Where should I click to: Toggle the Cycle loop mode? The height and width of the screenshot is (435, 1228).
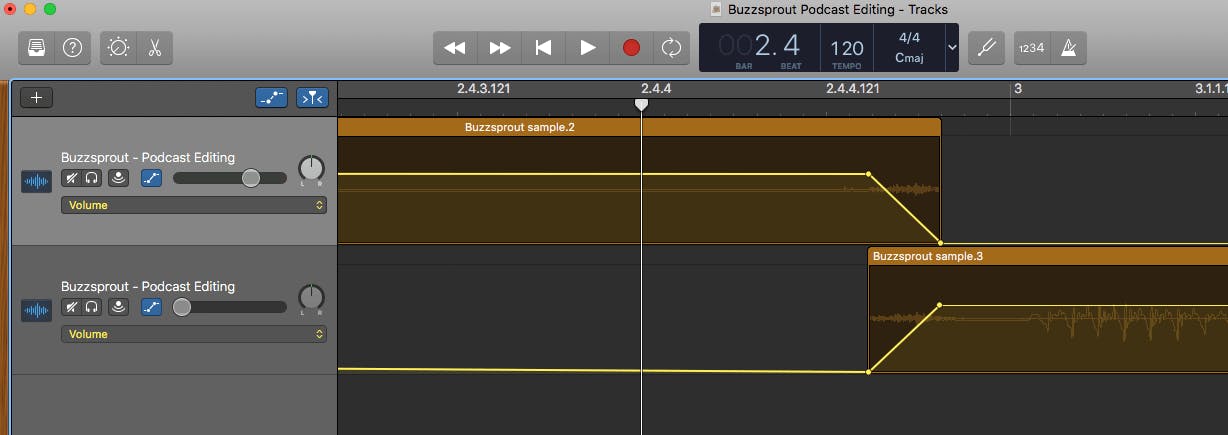pos(670,48)
